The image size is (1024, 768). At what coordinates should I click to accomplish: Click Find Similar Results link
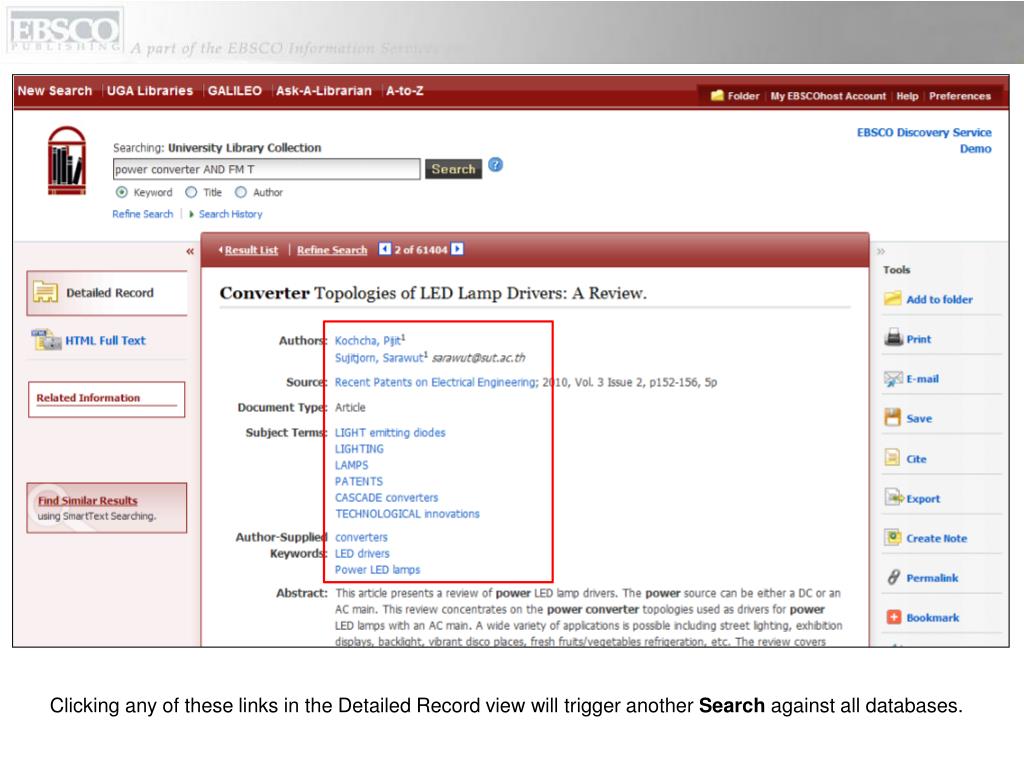88,501
